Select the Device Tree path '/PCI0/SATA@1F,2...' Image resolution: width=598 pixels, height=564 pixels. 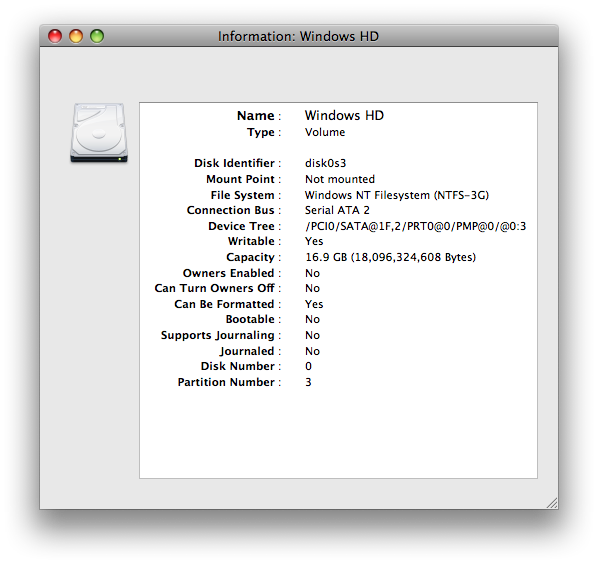(415, 226)
